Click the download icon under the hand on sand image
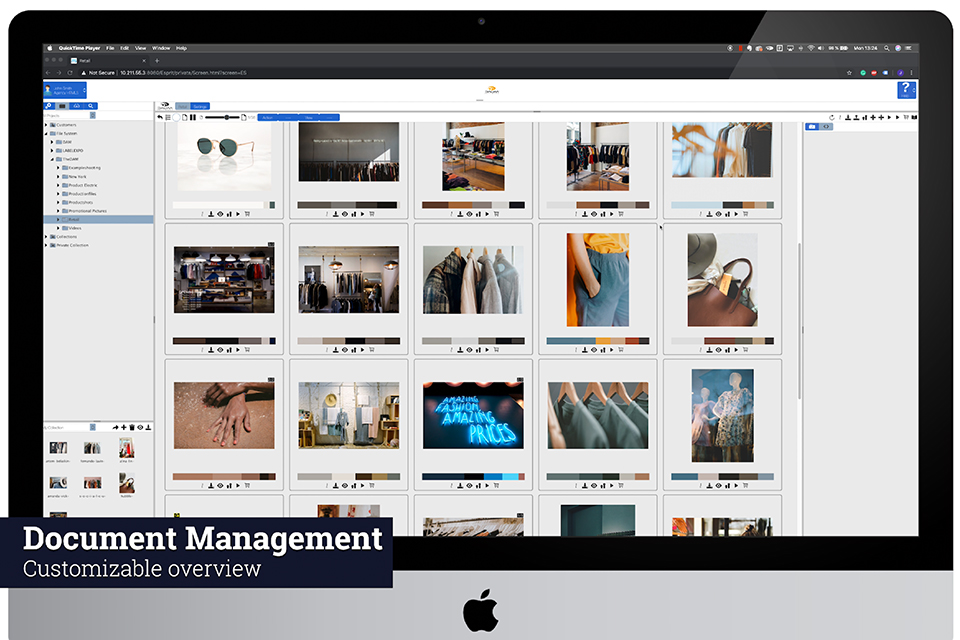 click(211, 486)
